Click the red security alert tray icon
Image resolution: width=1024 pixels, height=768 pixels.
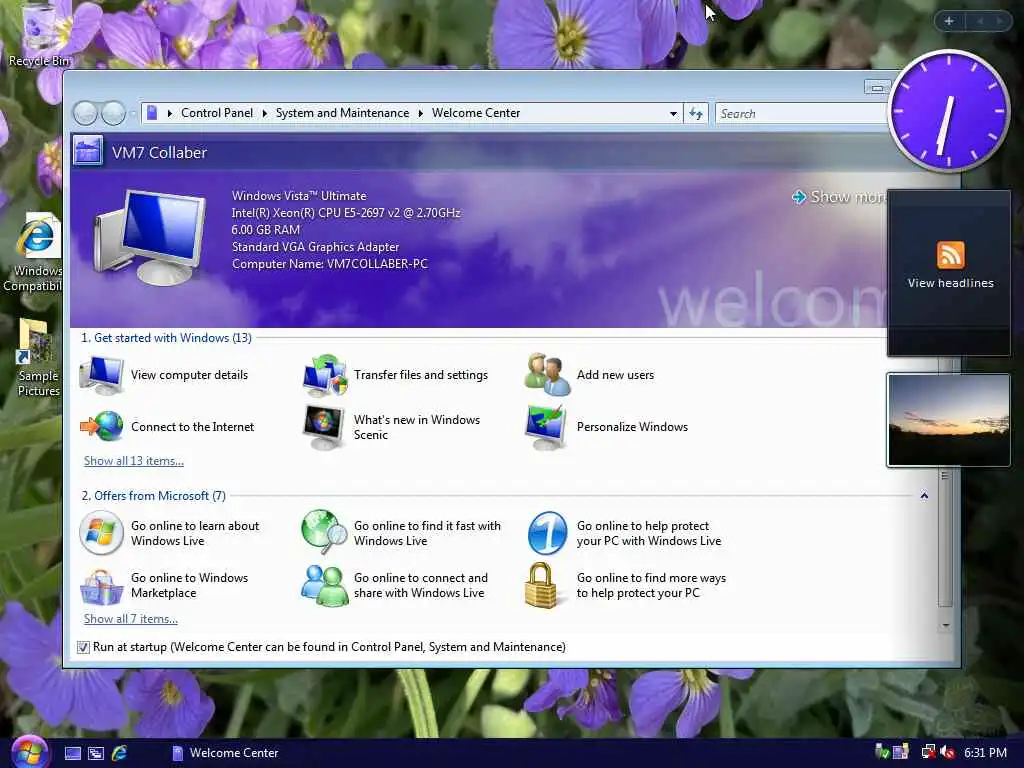tap(949, 752)
